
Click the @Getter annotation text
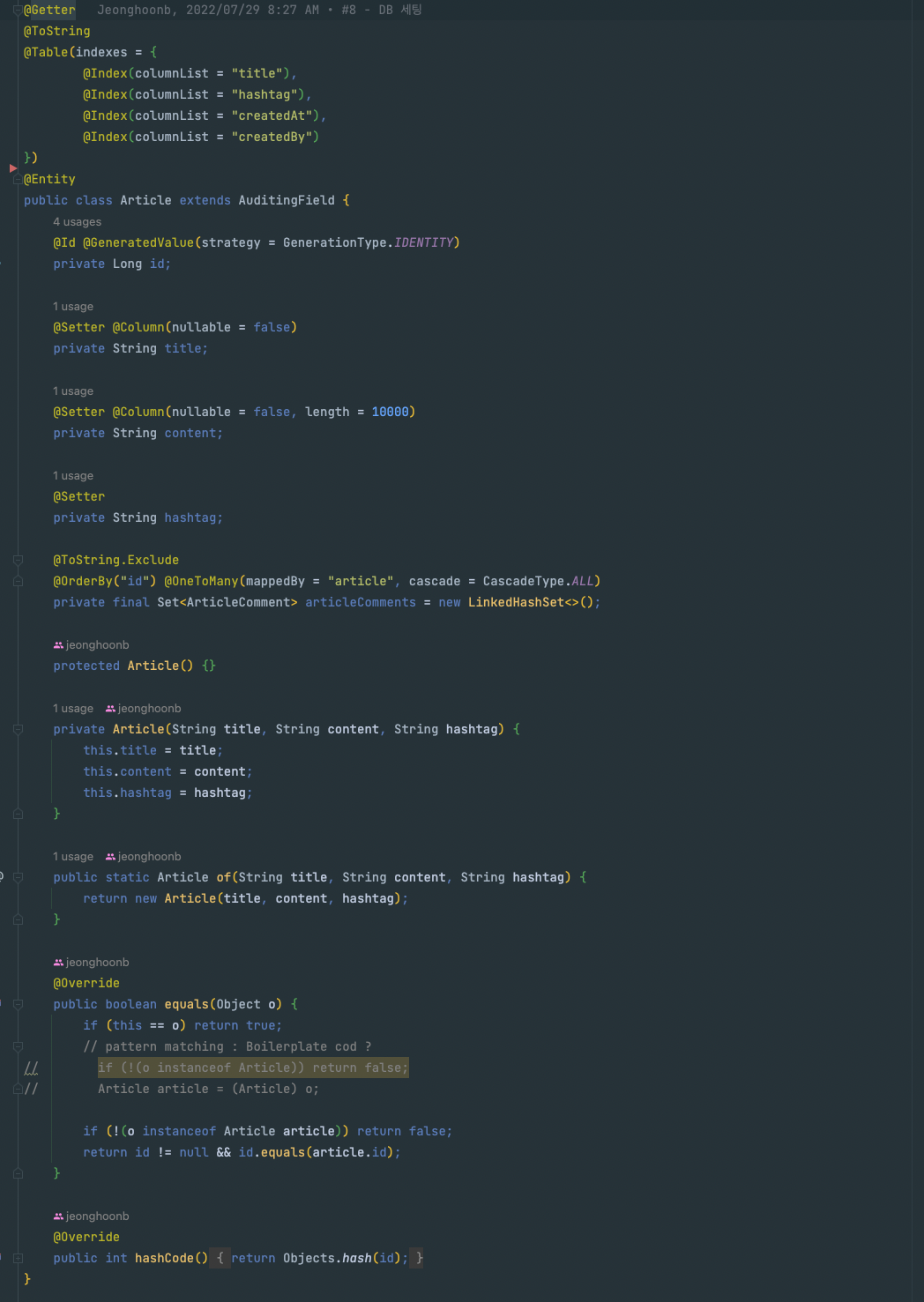[x=49, y=11]
